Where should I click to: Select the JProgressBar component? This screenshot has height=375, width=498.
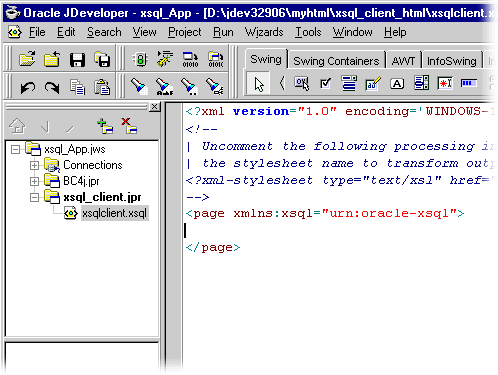469,83
